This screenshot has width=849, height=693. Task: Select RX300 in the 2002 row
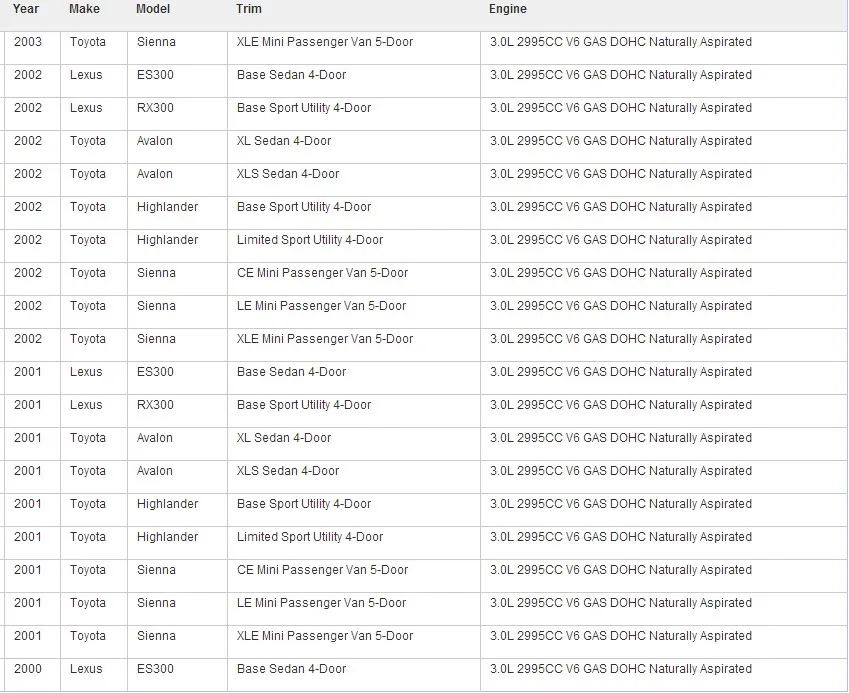(155, 108)
